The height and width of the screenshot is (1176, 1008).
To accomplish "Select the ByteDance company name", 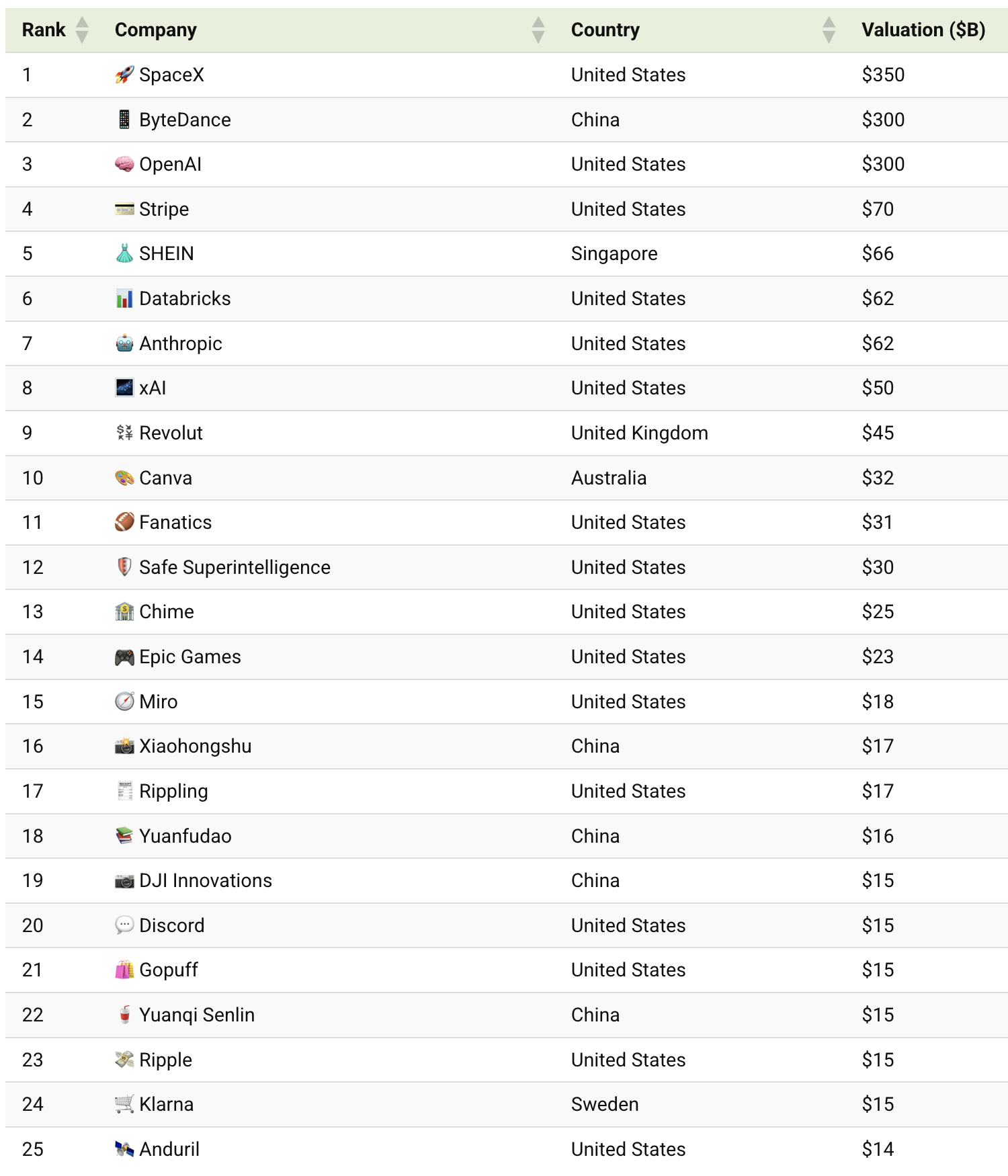I will point(185,120).
